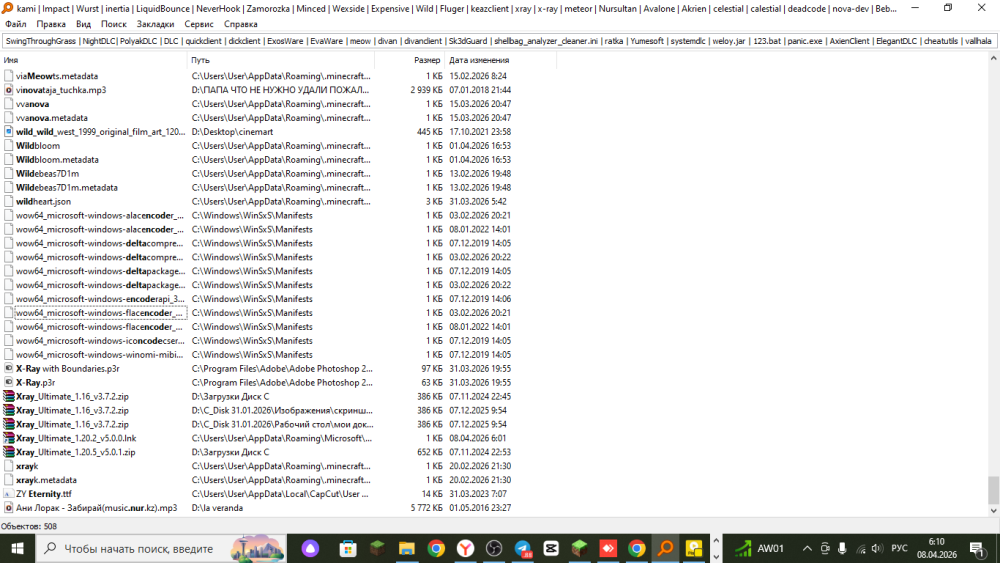Select the Wildebeas7D1m.metadata file row
Screen dimensions: 1000x563
[x=67, y=187]
